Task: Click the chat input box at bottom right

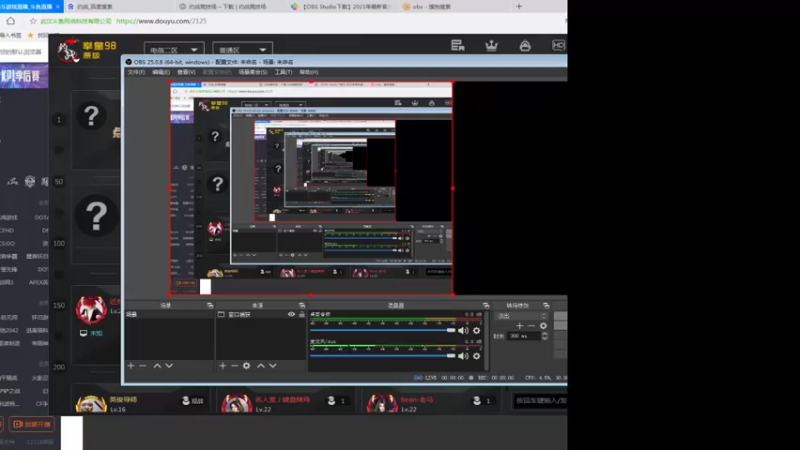Action: pos(540,401)
